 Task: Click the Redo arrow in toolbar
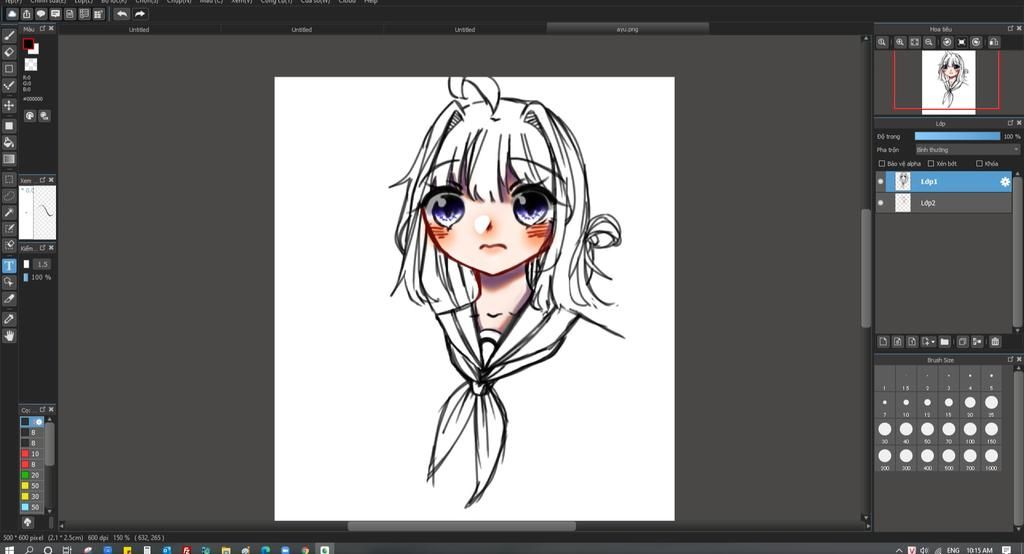(140, 14)
